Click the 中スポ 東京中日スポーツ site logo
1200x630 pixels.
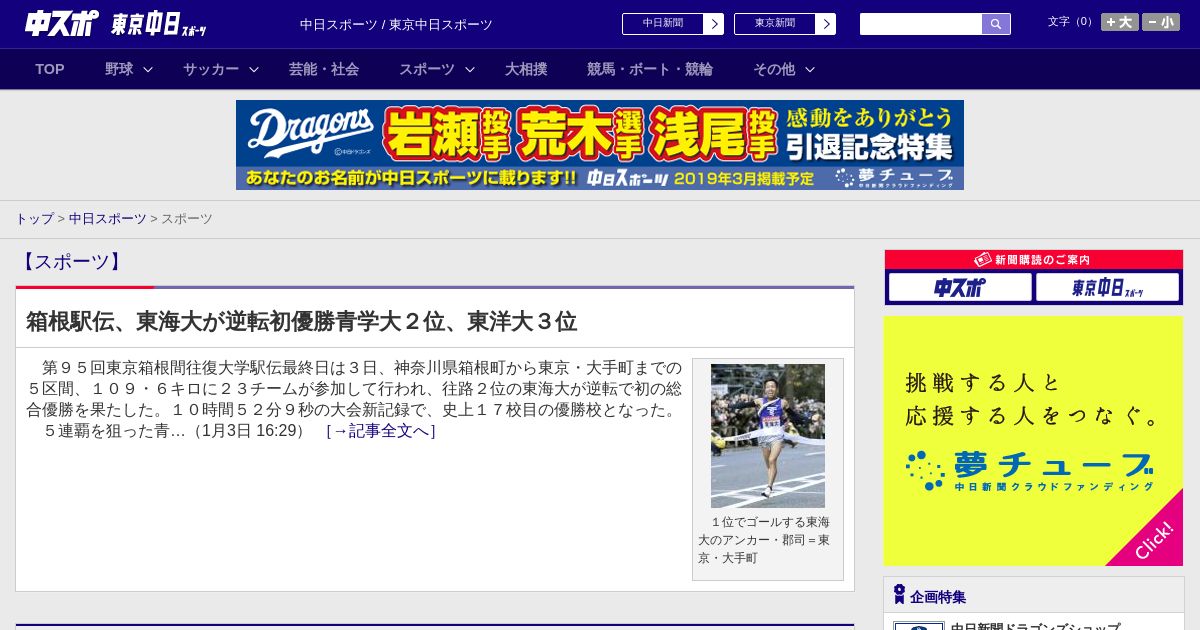tap(115, 24)
